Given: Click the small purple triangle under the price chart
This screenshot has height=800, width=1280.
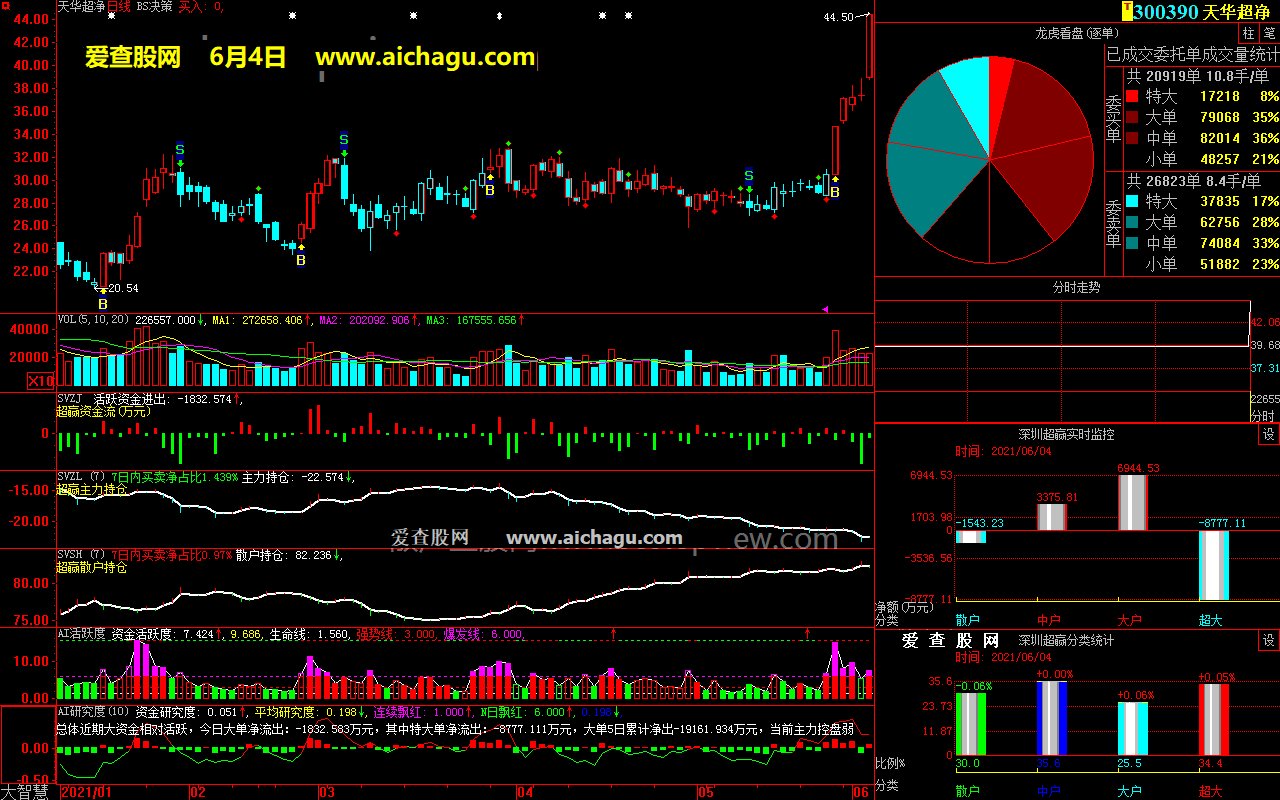Looking at the screenshot, I should tap(825, 309).
